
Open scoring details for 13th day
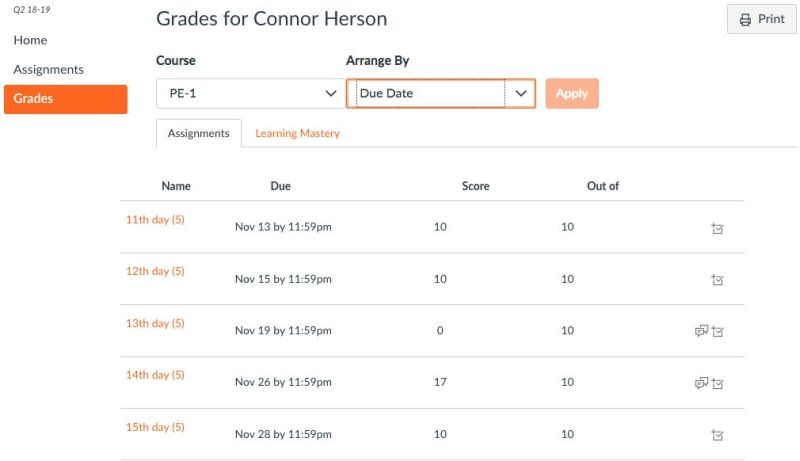(718, 331)
